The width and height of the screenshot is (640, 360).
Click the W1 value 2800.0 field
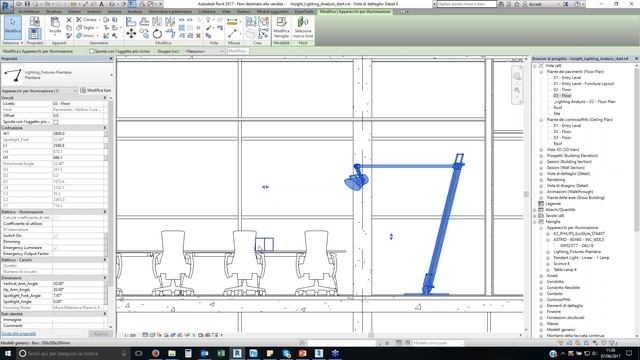(78, 133)
